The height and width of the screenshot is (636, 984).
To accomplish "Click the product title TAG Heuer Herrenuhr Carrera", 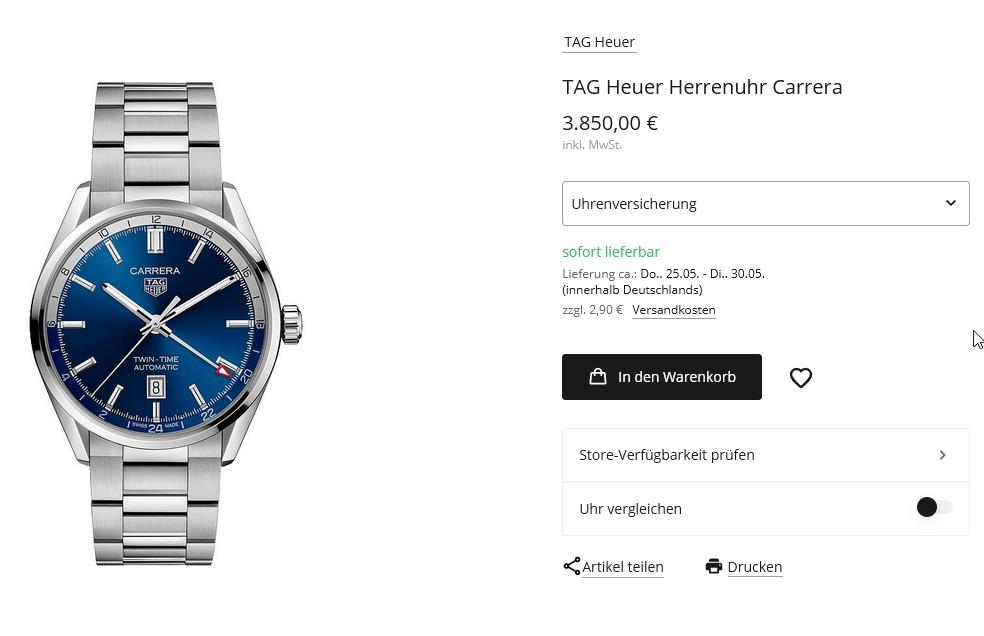I will [x=702, y=87].
